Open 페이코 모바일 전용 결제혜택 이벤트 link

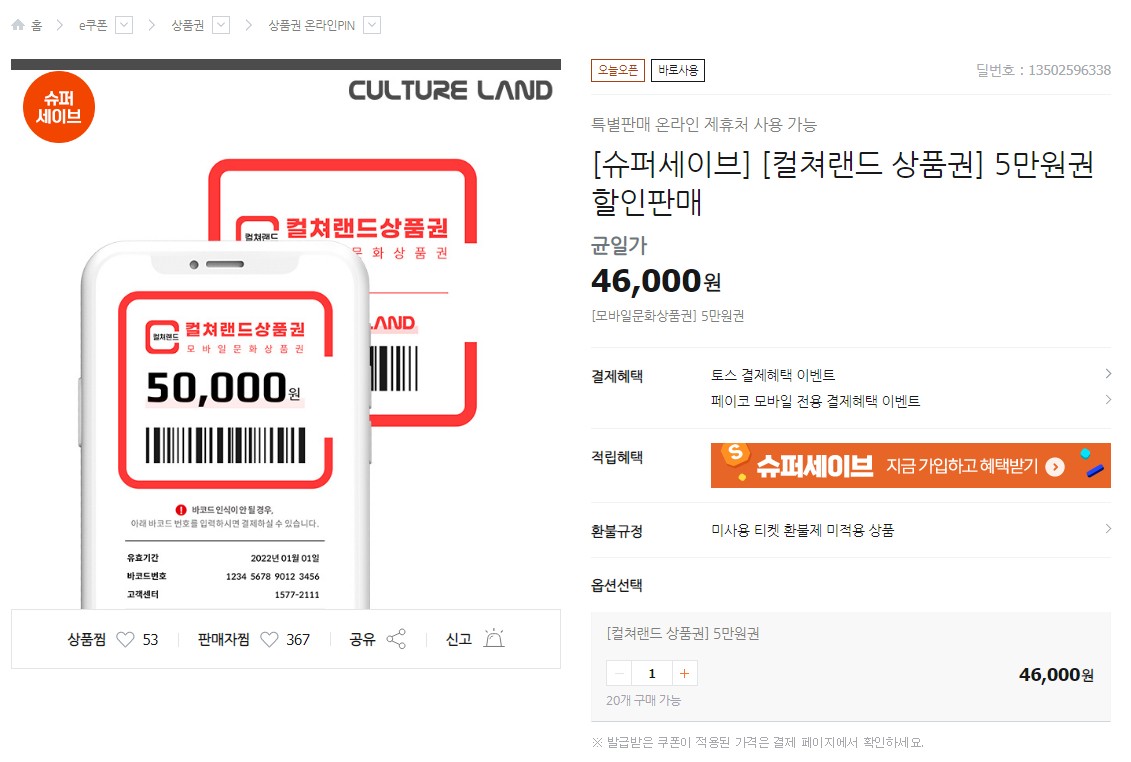815,401
